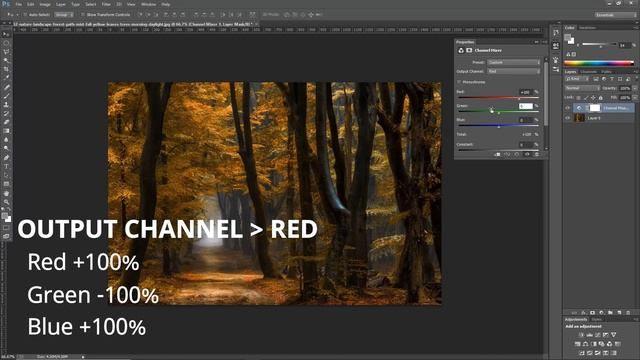640x360 pixels.
Task: Toggle lock position in Layers panel
Action: [x=593, y=98]
